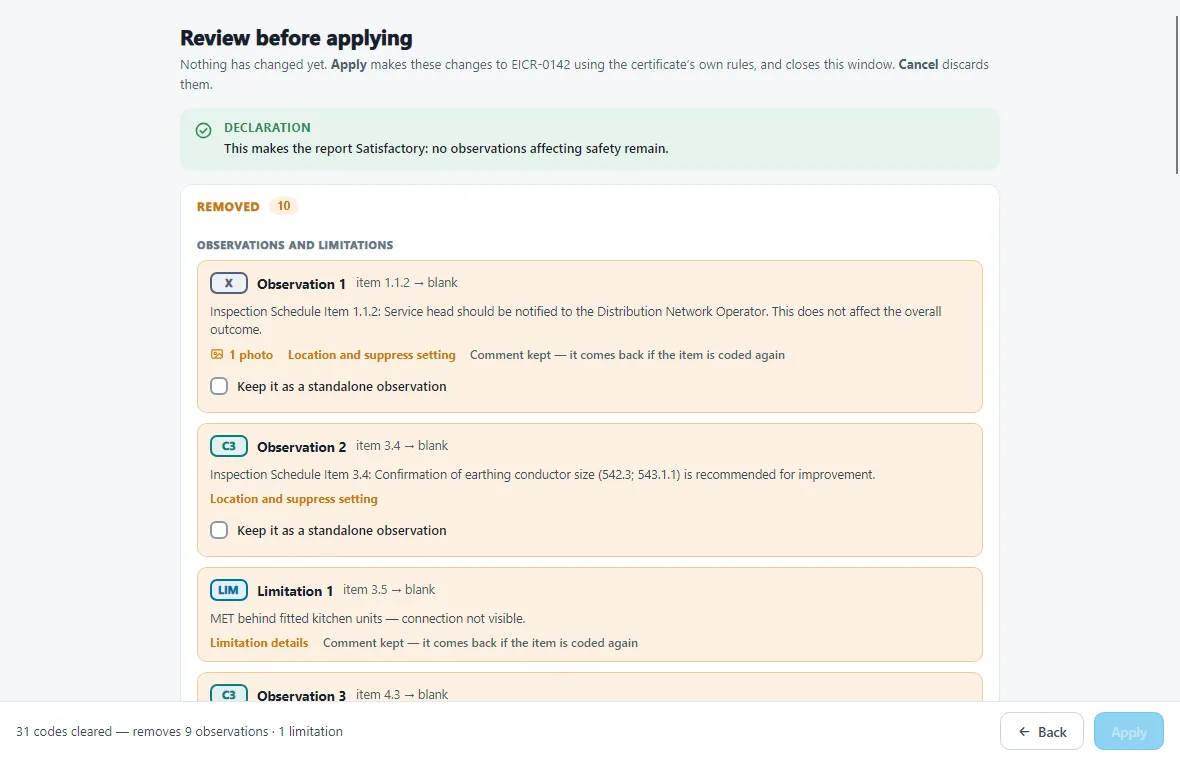Click Observation 2 earthing conductor description
The height and width of the screenshot is (760, 1180).
coord(543,474)
